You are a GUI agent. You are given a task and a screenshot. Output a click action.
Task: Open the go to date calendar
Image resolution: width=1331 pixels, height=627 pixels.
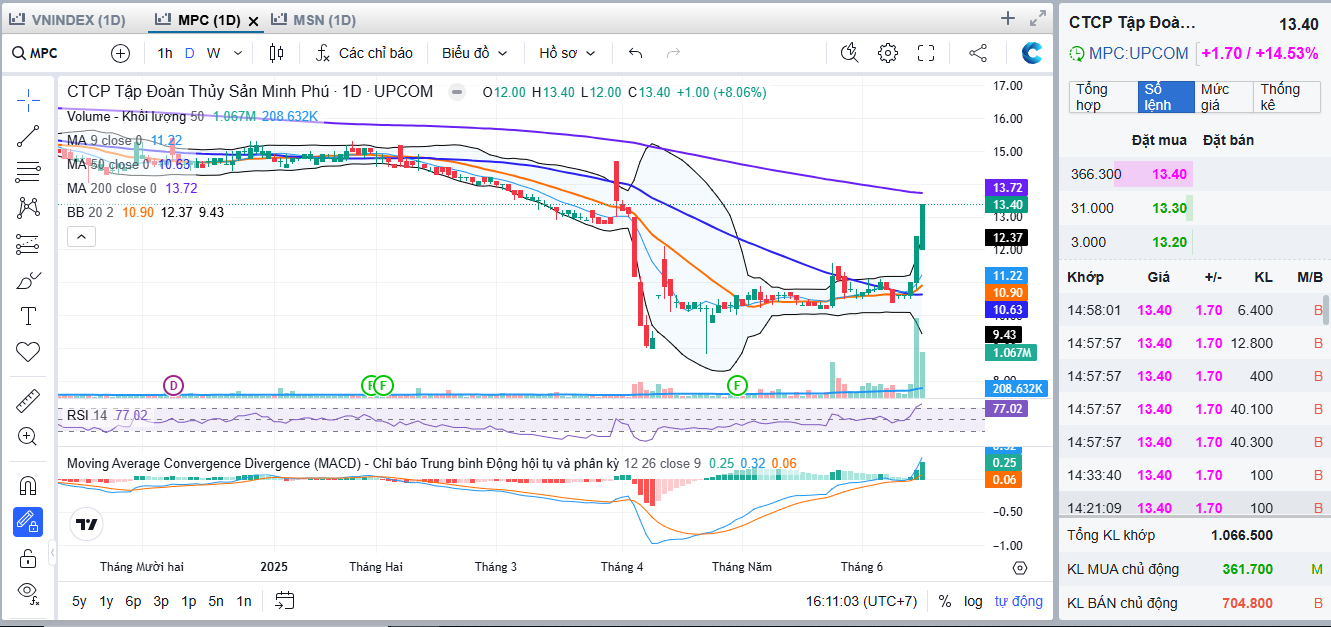285,601
